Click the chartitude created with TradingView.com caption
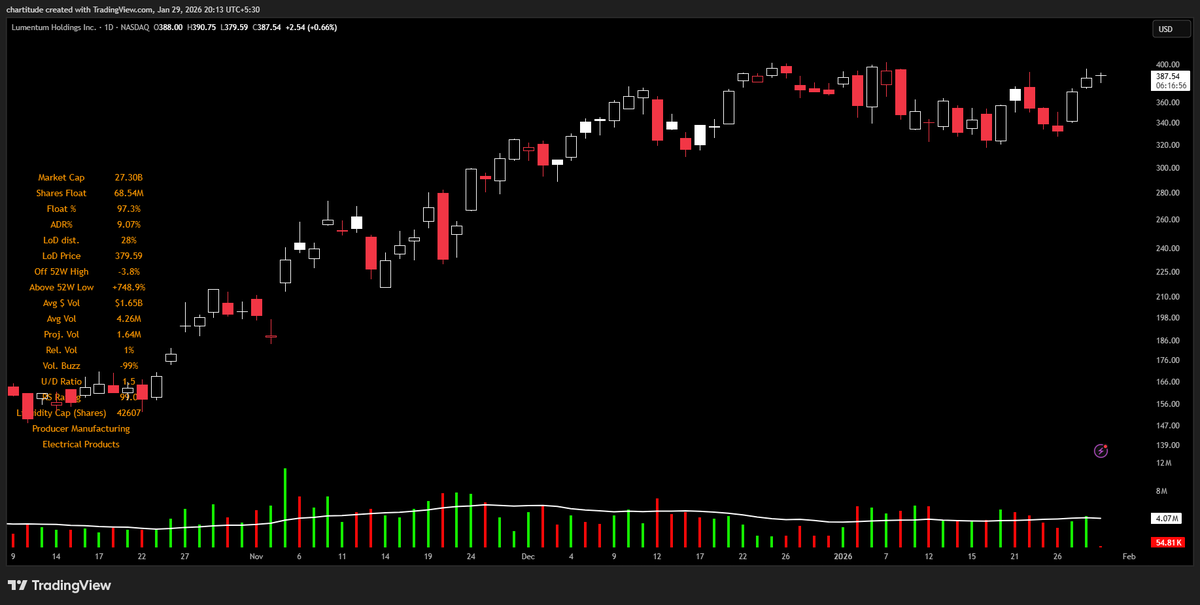The height and width of the screenshot is (605, 1200). [x=134, y=9]
